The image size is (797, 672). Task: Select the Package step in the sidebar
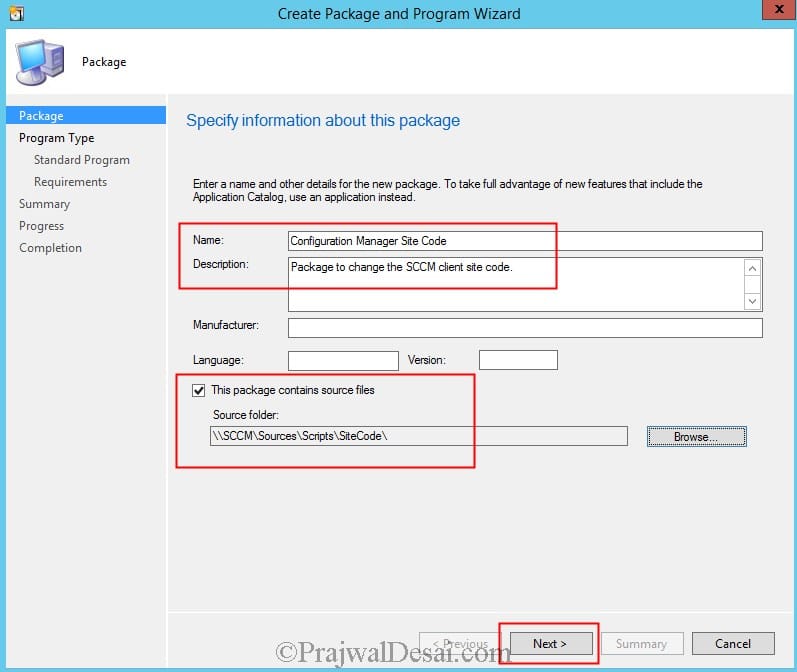coord(86,115)
